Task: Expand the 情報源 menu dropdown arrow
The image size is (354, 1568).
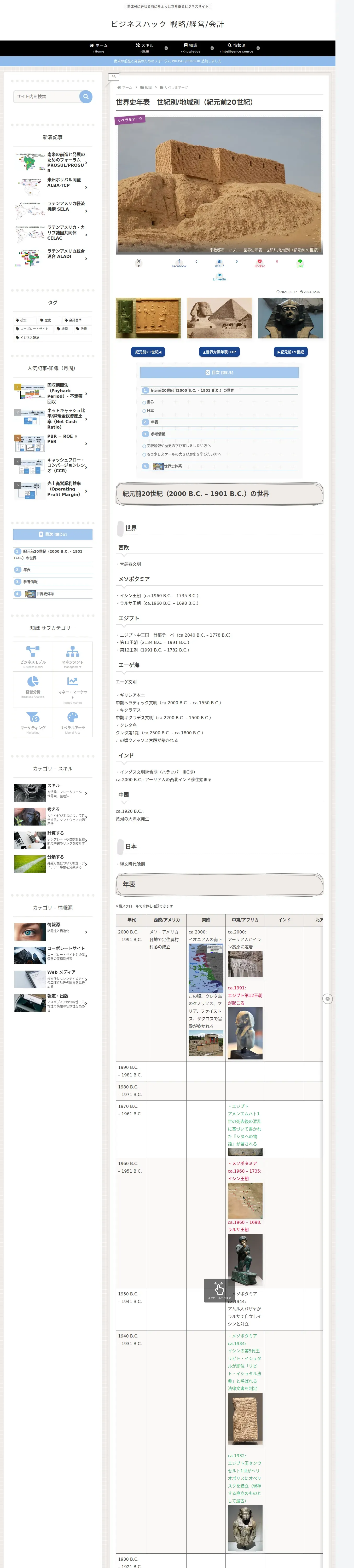Action: click(x=258, y=48)
